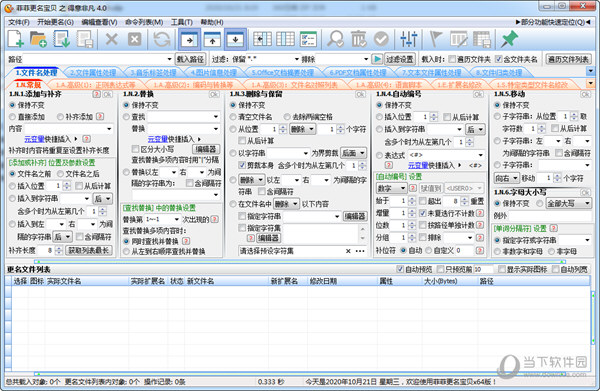Image resolution: width=600 pixels, height=391 pixels.
Task: Click the green checklist options icon
Action: 308,39
